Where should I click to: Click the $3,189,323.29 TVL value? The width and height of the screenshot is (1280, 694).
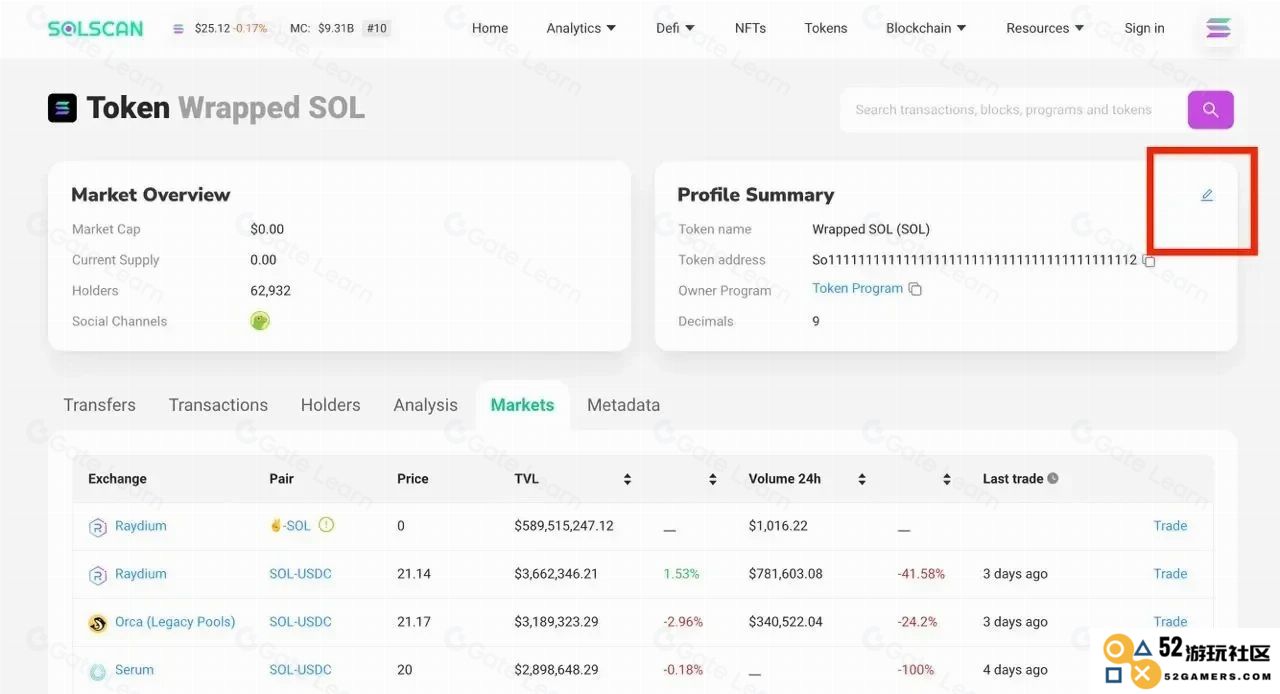click(x=556, y=622)
